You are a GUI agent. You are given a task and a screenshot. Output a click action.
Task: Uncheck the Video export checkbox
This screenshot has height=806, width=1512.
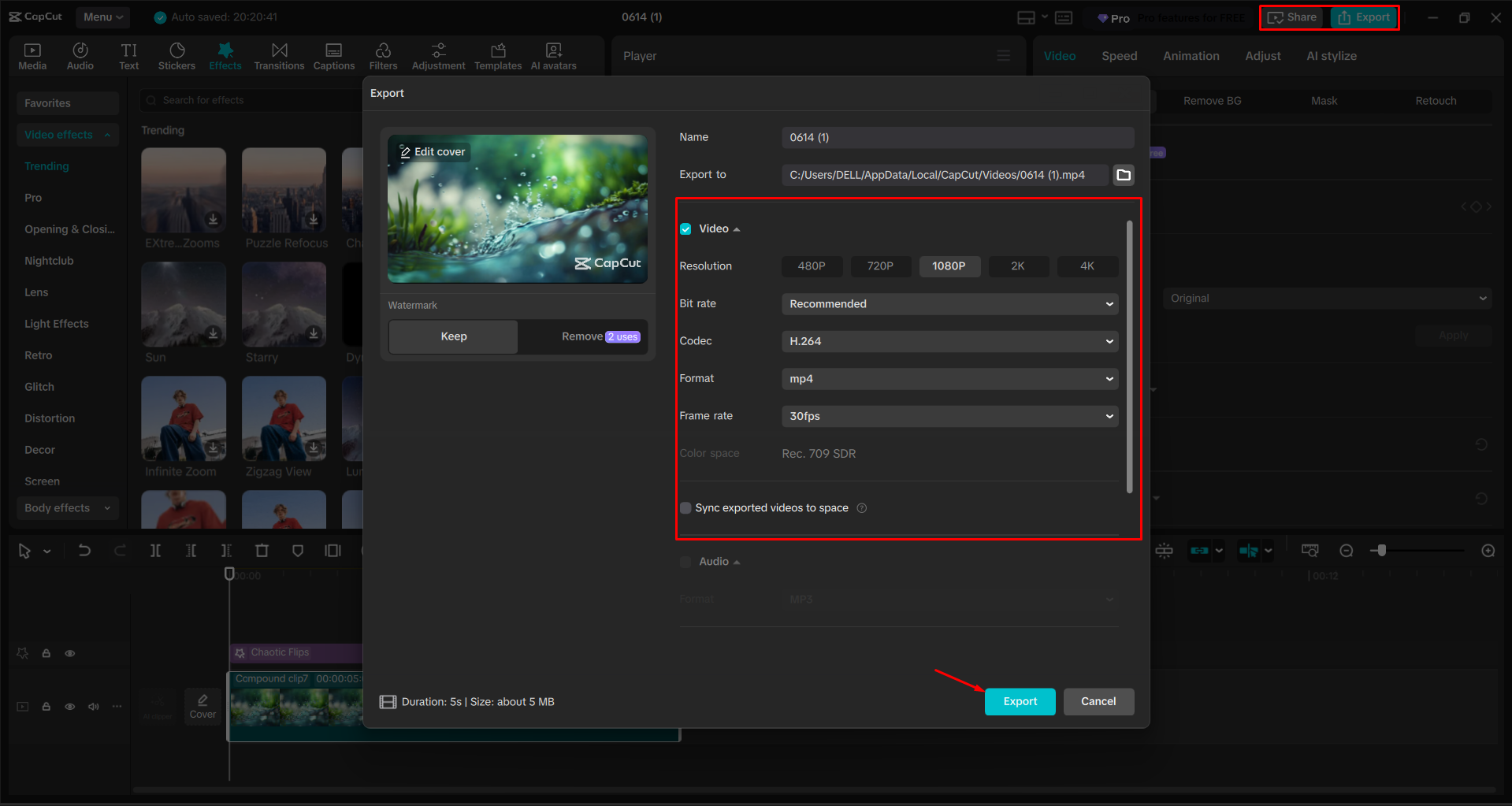coord(685,228)
